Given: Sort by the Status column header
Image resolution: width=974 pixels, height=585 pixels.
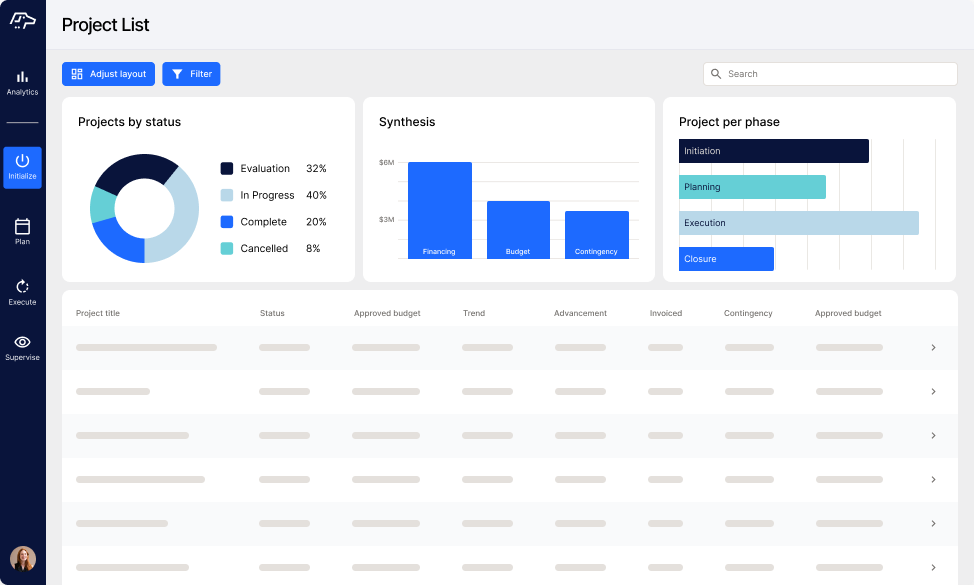Looking at the screenshot, I should (x=272, y=313).
